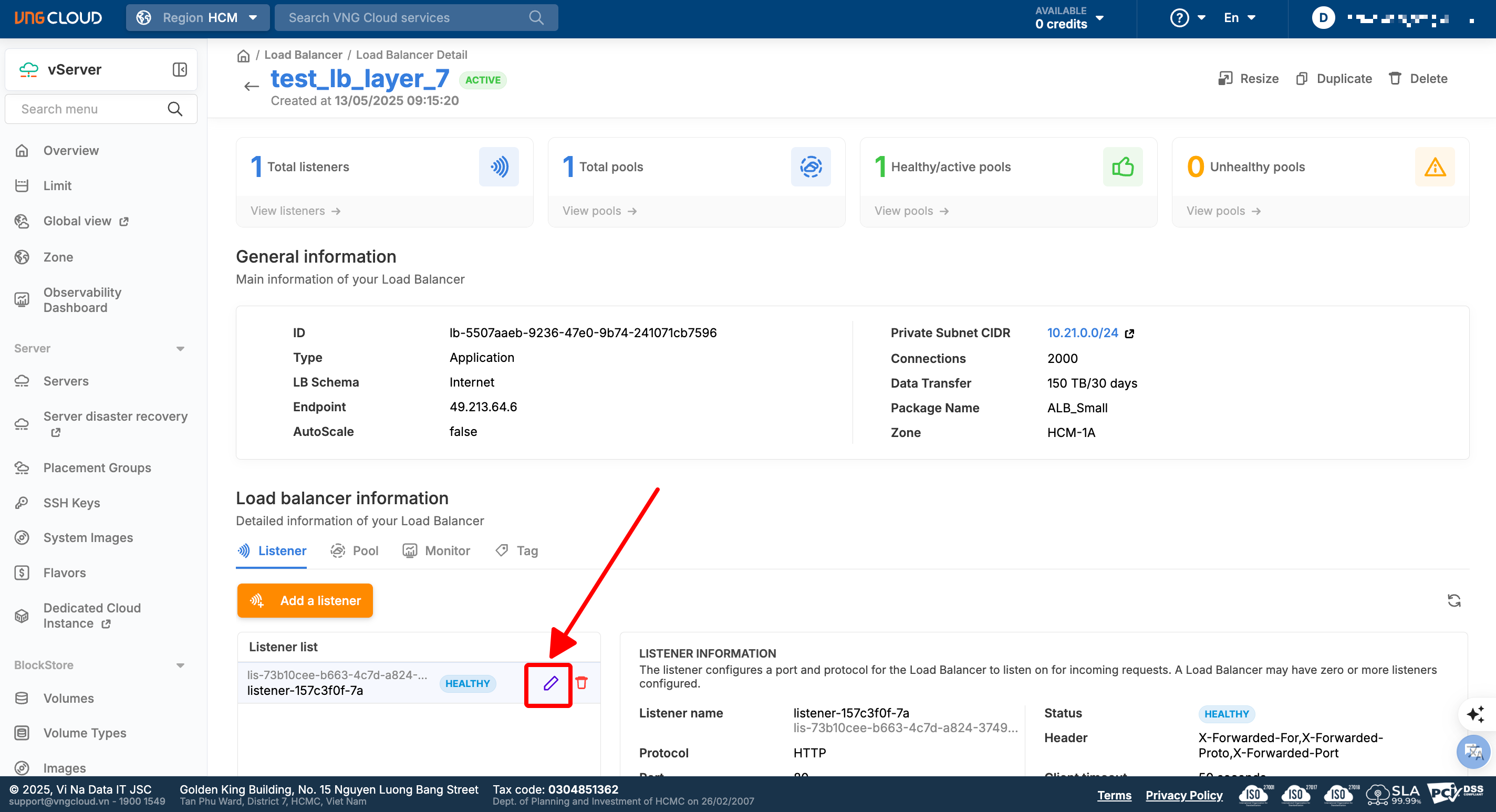
Task: Click the Add a listener button
Action: pos(305,600)
